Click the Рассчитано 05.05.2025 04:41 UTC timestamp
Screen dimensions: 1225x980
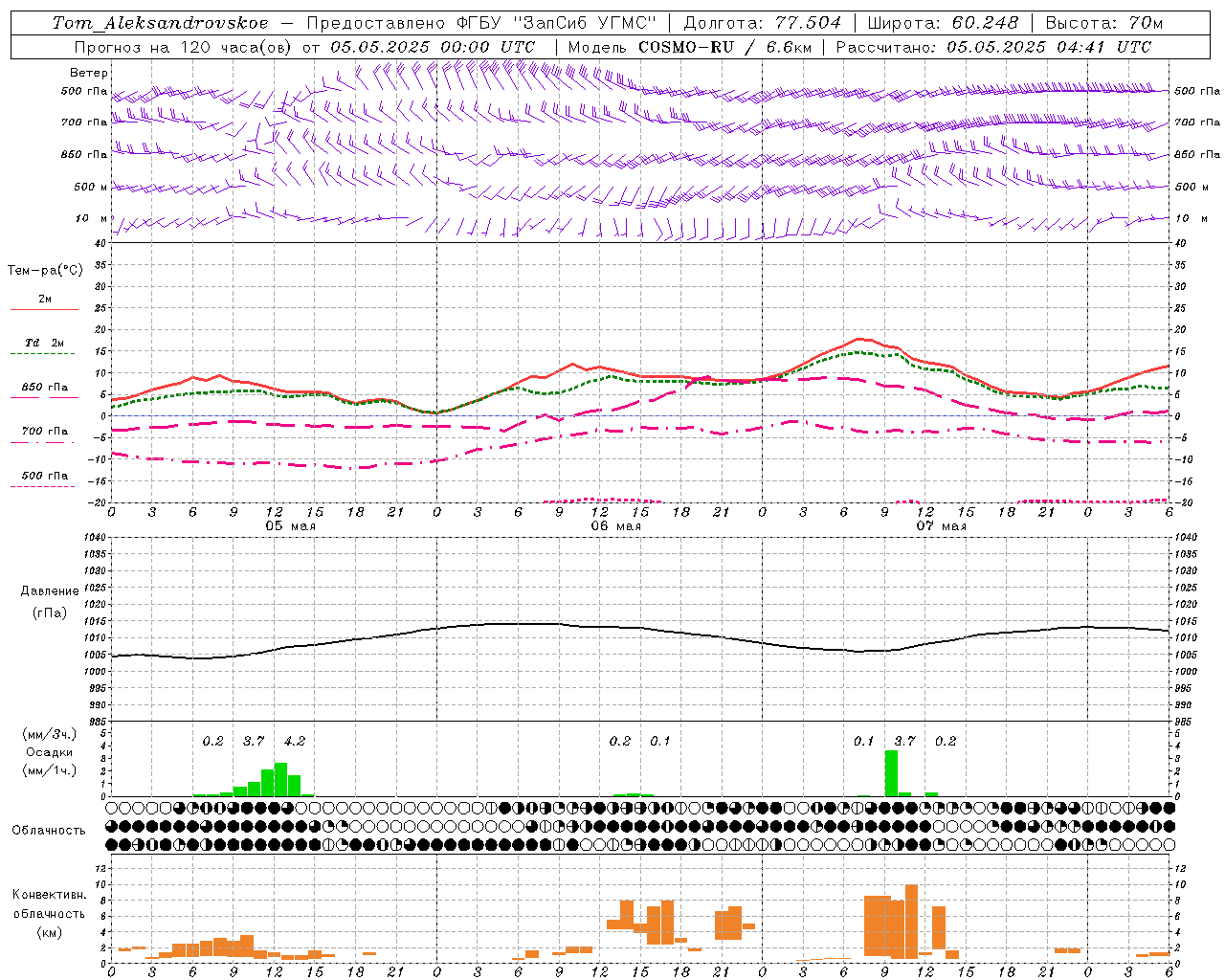pyautogui.click(x=993, y=47)
